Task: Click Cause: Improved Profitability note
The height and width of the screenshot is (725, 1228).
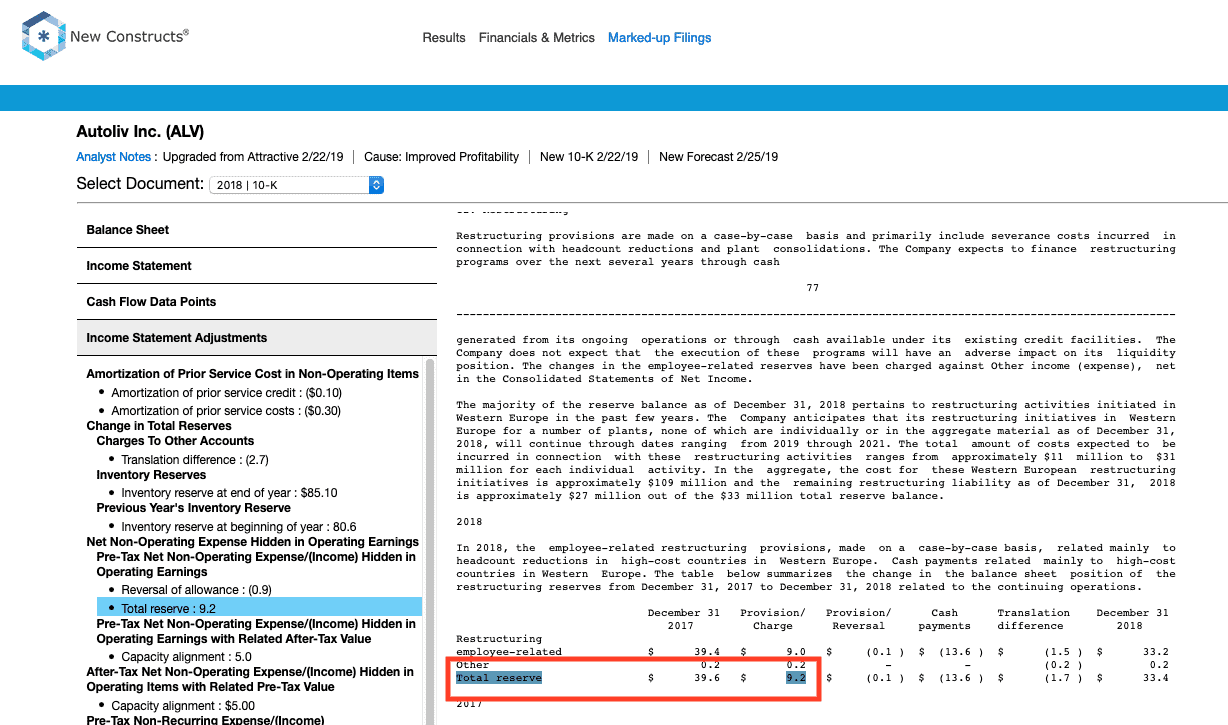Action: [441, 157]
